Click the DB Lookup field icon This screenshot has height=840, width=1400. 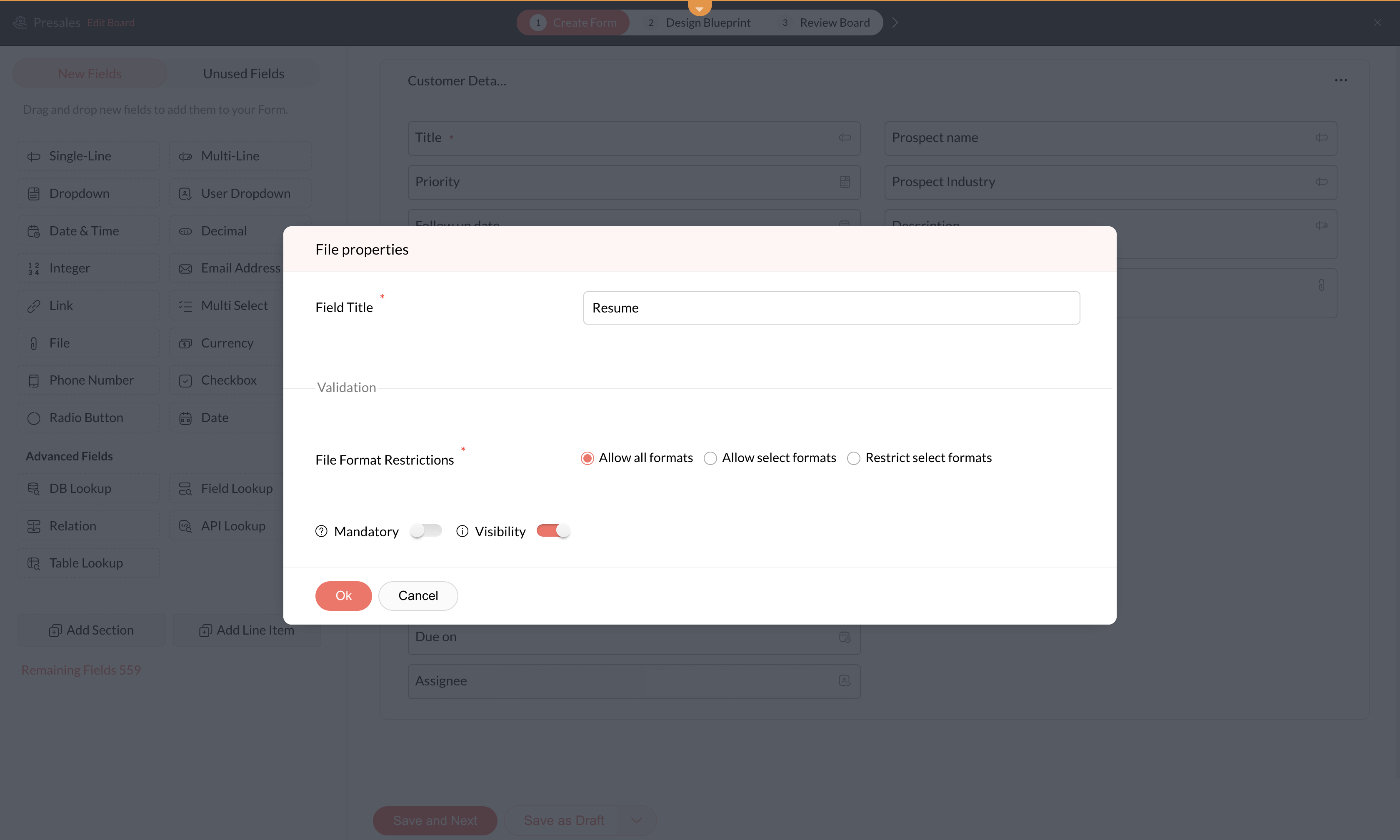click(x=34, y=488)
